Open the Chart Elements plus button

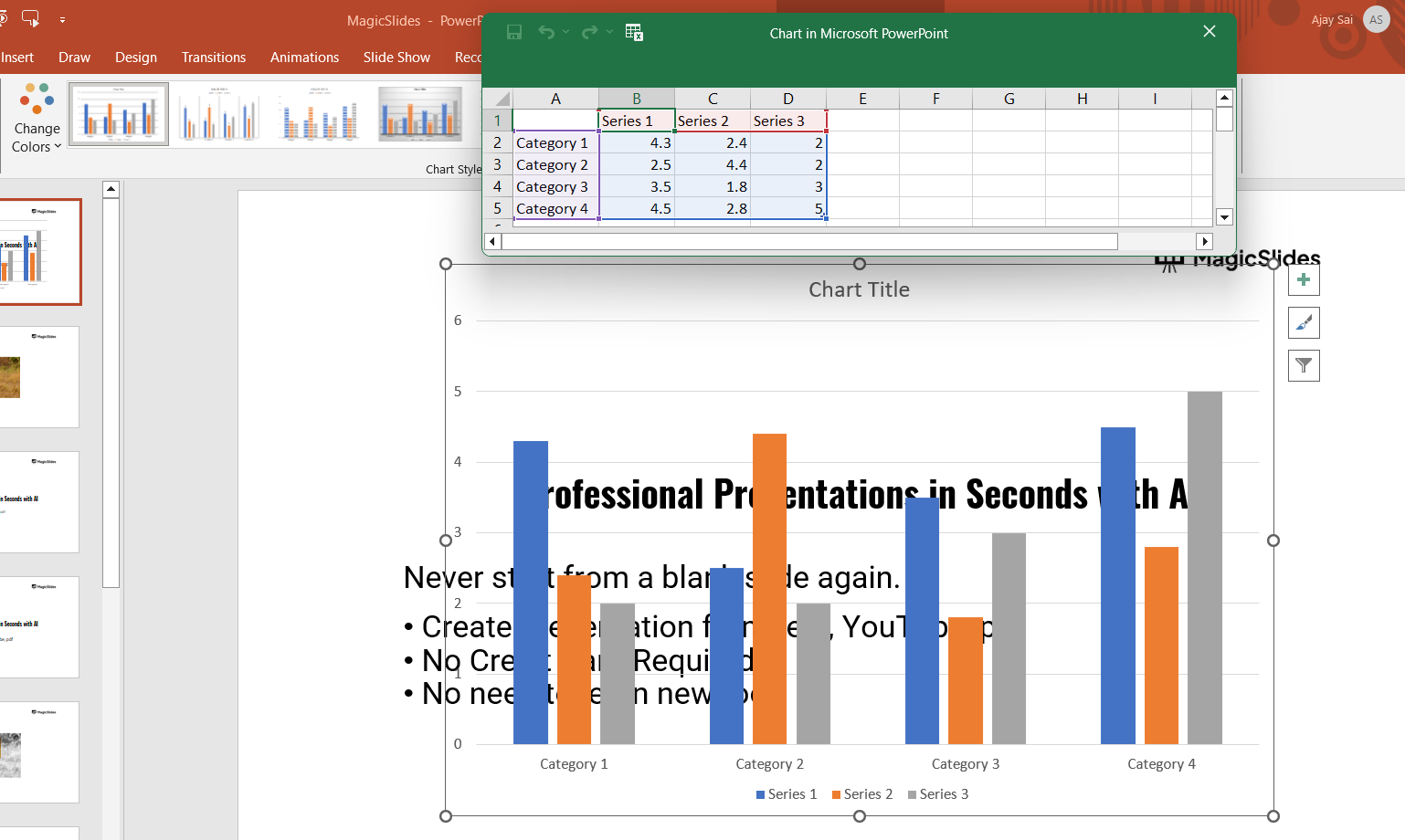pyautogui.click(x=1304, y=280)
